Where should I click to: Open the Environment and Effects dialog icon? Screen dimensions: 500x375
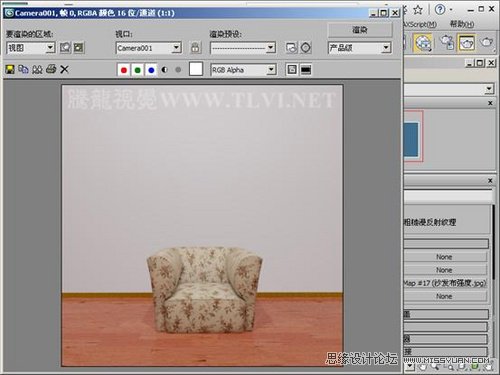[306, 48]
